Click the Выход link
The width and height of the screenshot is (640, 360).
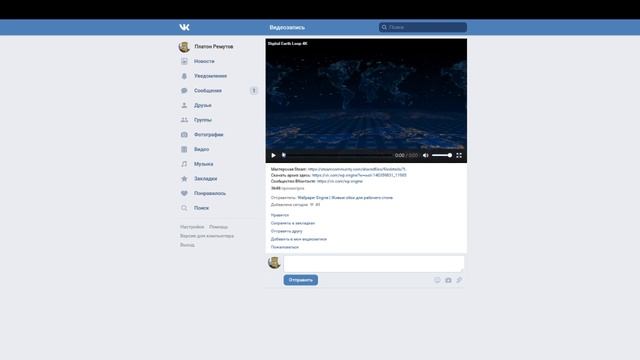click(187, 245)
